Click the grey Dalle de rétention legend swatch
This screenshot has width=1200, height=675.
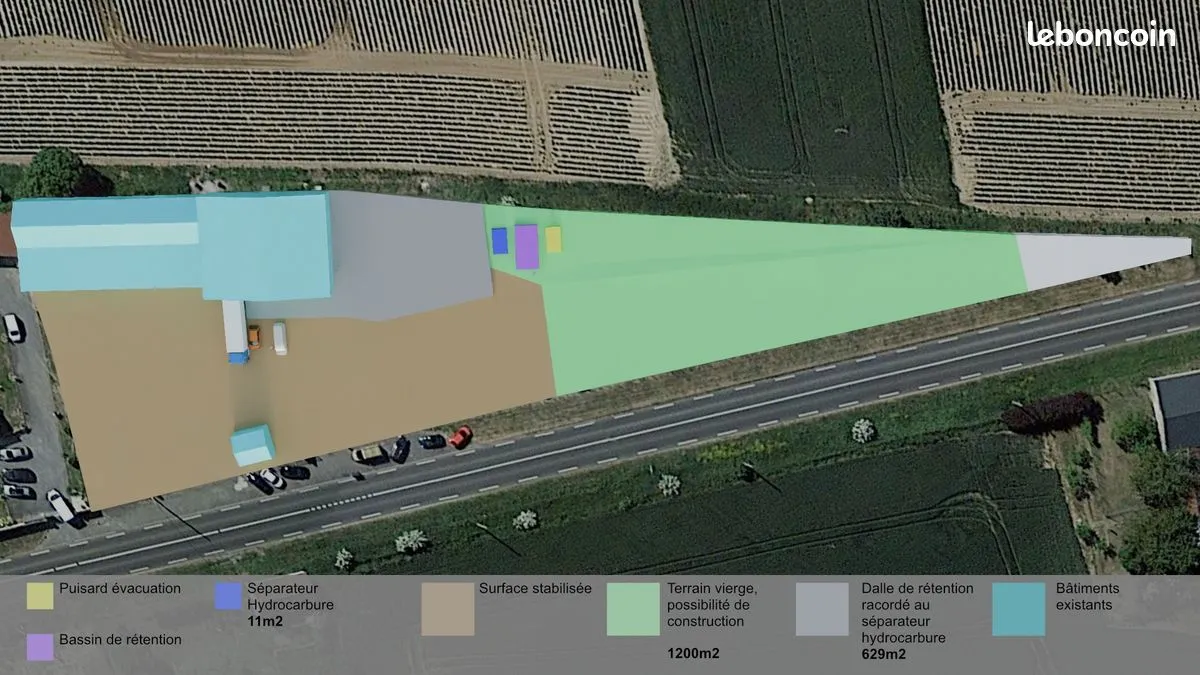click(x=822, y=609)
